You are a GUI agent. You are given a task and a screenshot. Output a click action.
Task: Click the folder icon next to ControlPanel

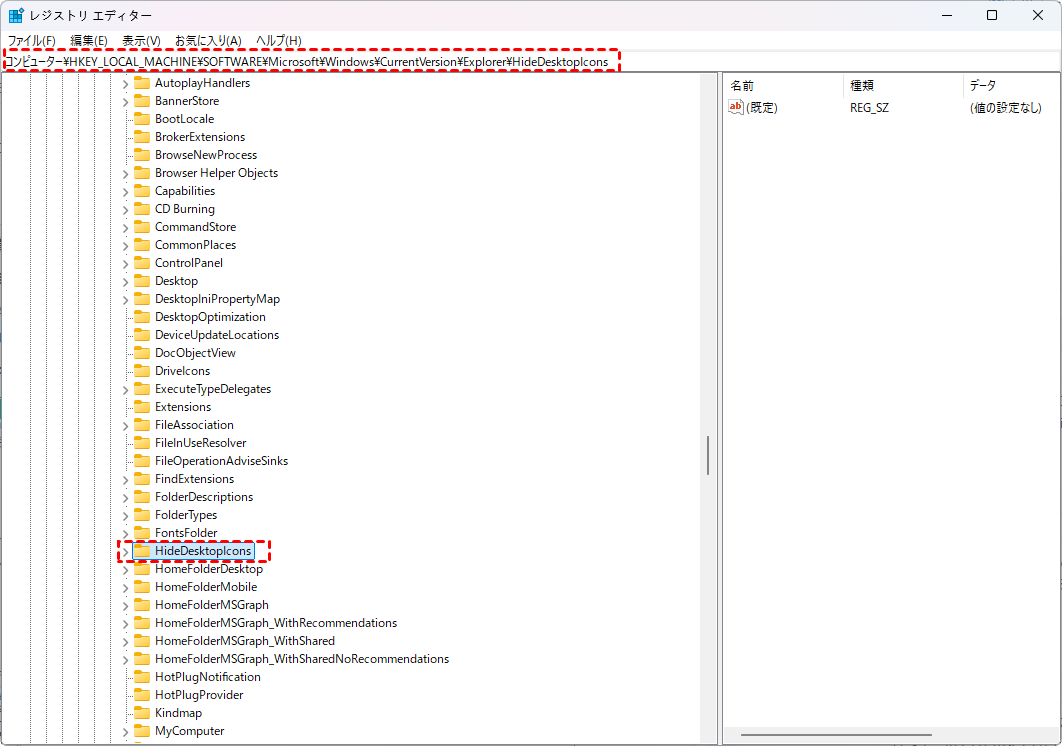[x=142, y=263]
